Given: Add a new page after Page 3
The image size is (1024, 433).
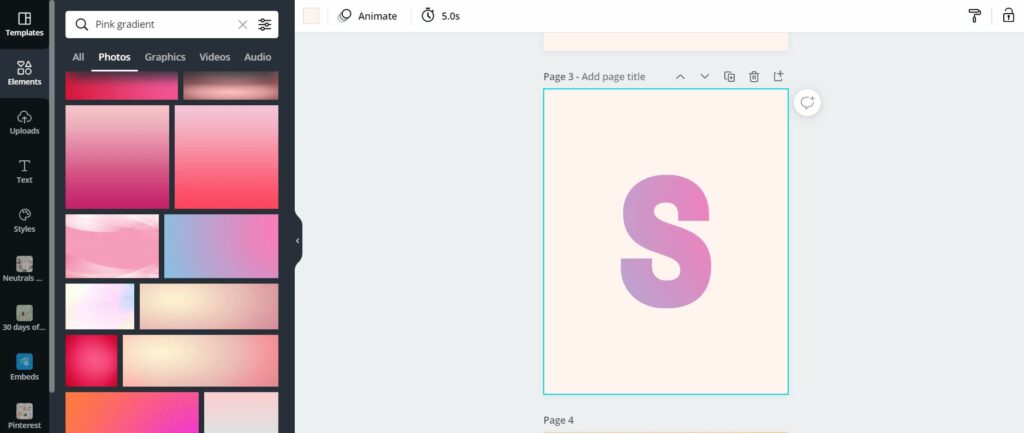Looking at the screenshot, I should 778,76.
